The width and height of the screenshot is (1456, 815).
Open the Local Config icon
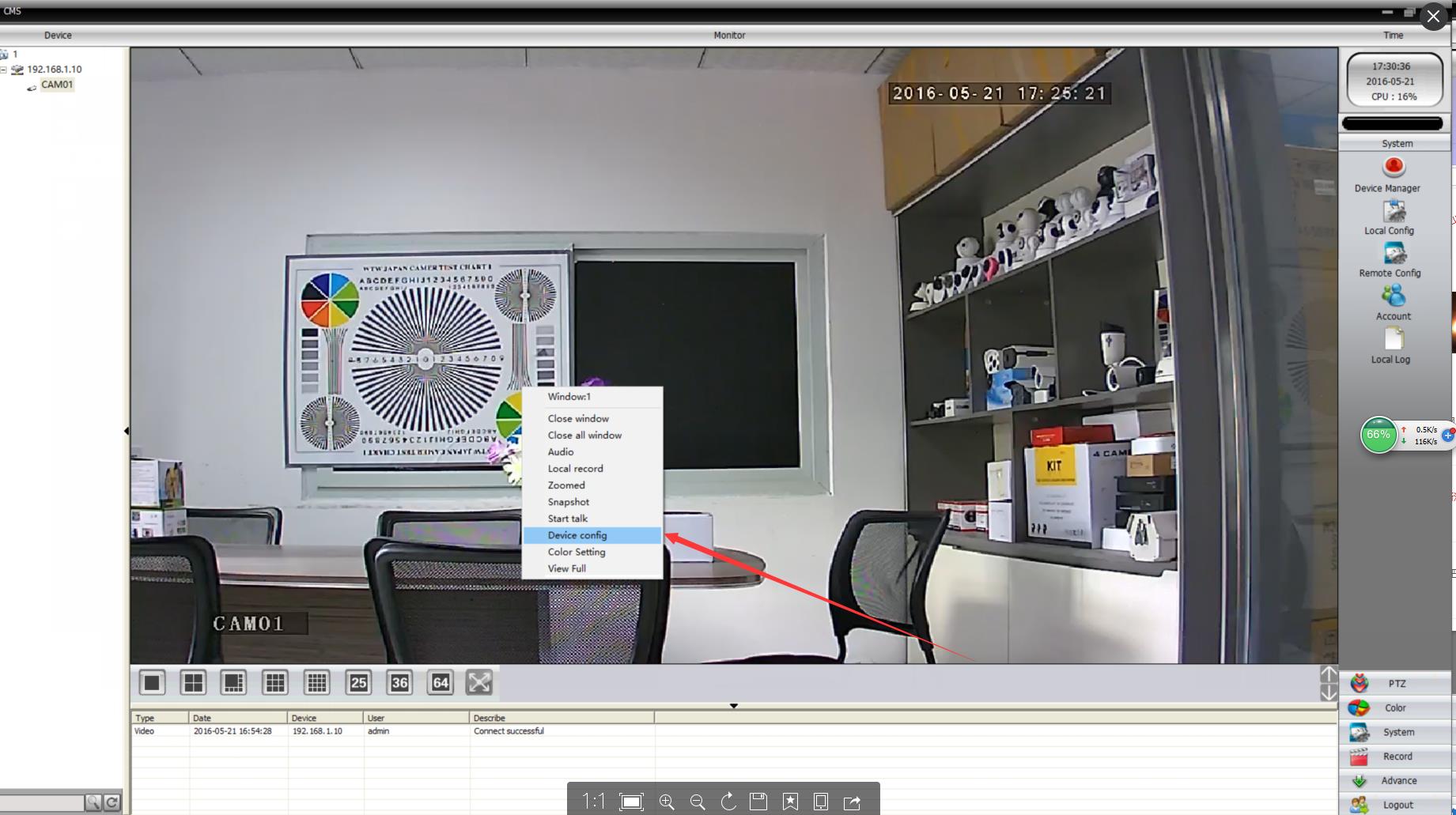tap(1393, 211)
